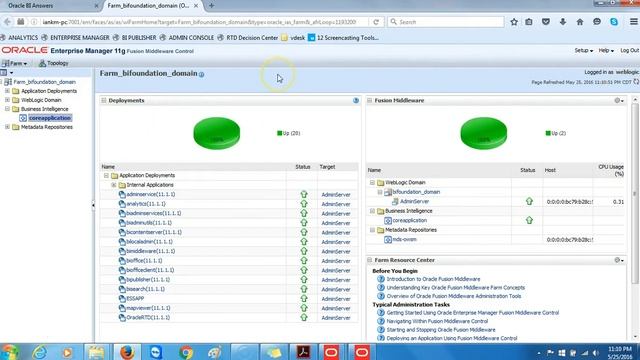Open the OracleRTD(11.1.1) deployment
Image resolution: width=640 pixels, height=360 pixels.
pos(148,317)
